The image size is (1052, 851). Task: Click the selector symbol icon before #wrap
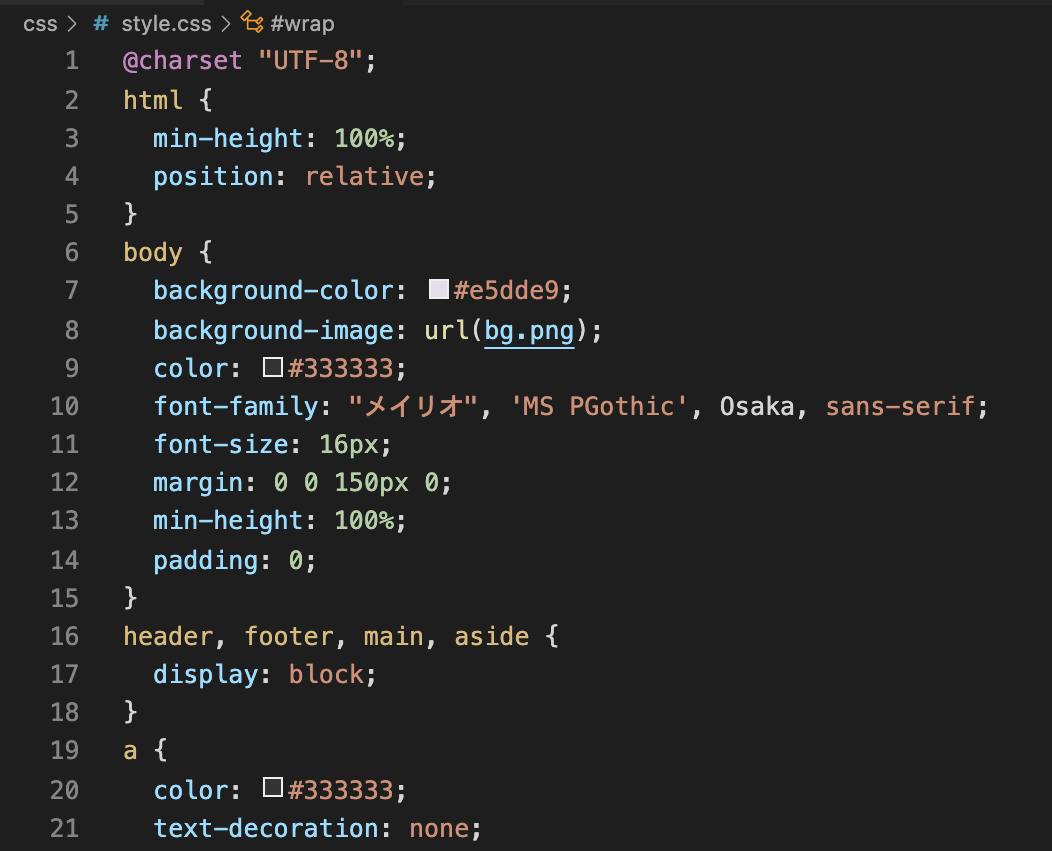pos(252,22)
